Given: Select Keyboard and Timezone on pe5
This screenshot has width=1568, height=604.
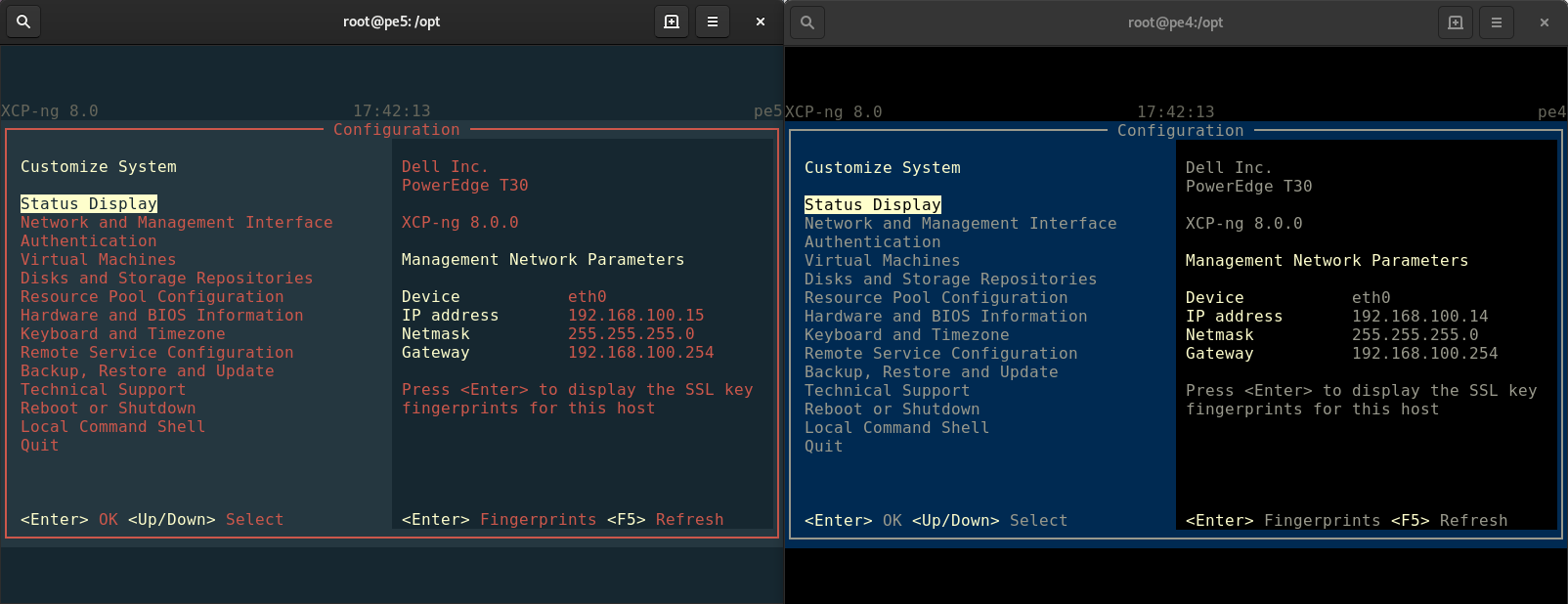Looking at the screenshot, I should (x=123, y=333).
